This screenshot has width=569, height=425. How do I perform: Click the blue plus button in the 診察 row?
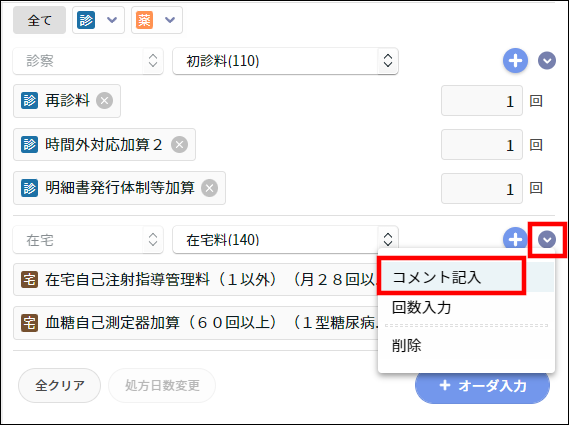515,61
